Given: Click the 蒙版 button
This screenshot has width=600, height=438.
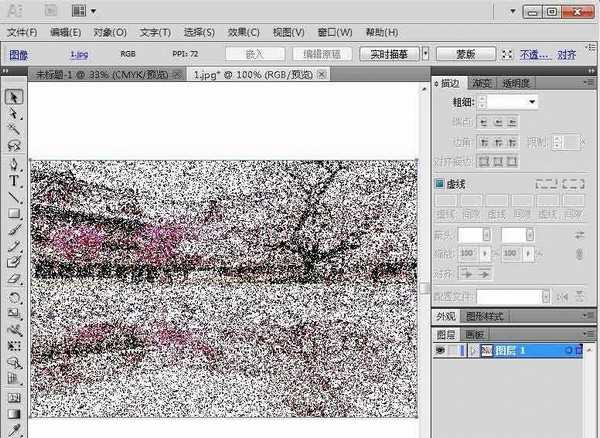Looking at the screenshot, I should (465, 54).
